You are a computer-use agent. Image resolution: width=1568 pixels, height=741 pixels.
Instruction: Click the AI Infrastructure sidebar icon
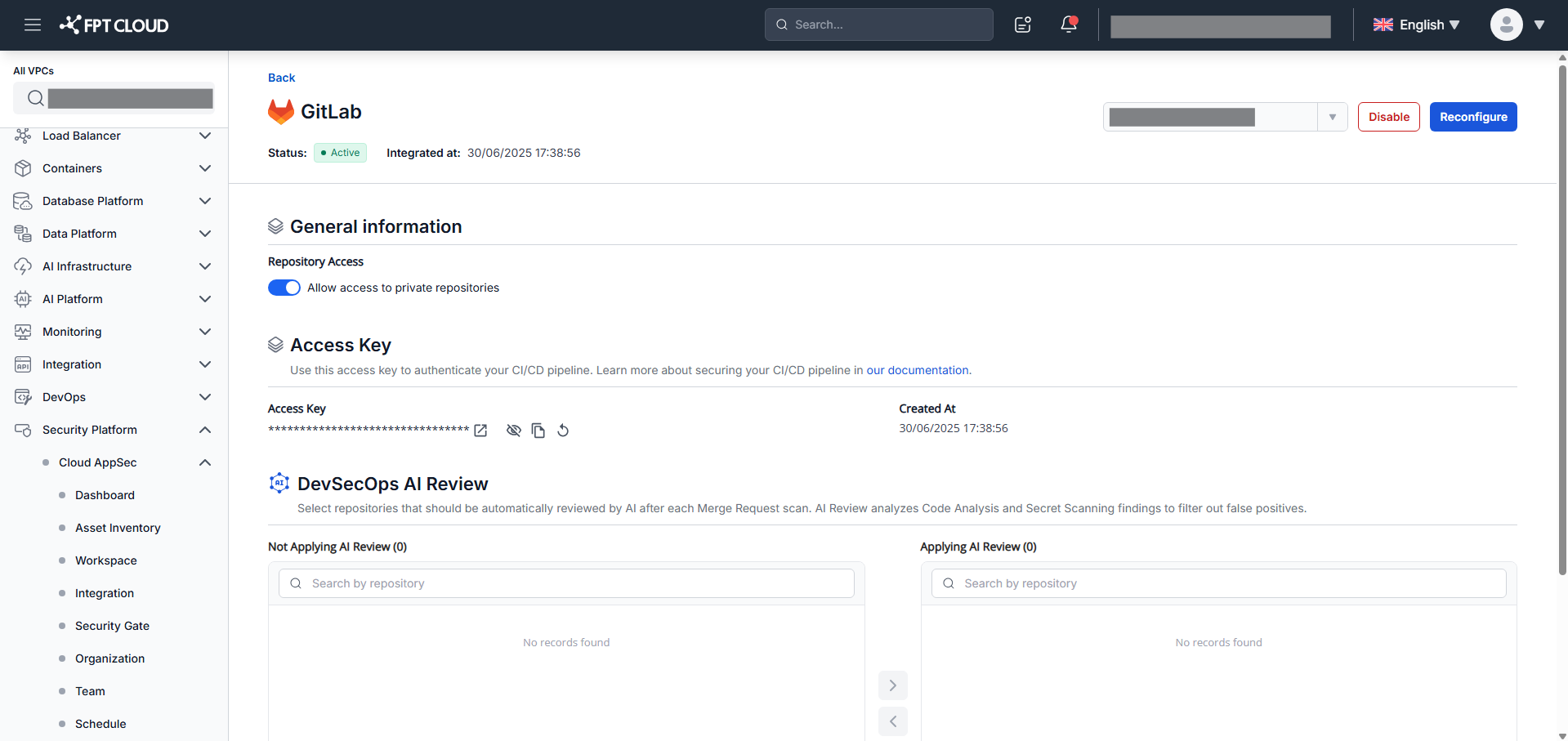(23, 266)
